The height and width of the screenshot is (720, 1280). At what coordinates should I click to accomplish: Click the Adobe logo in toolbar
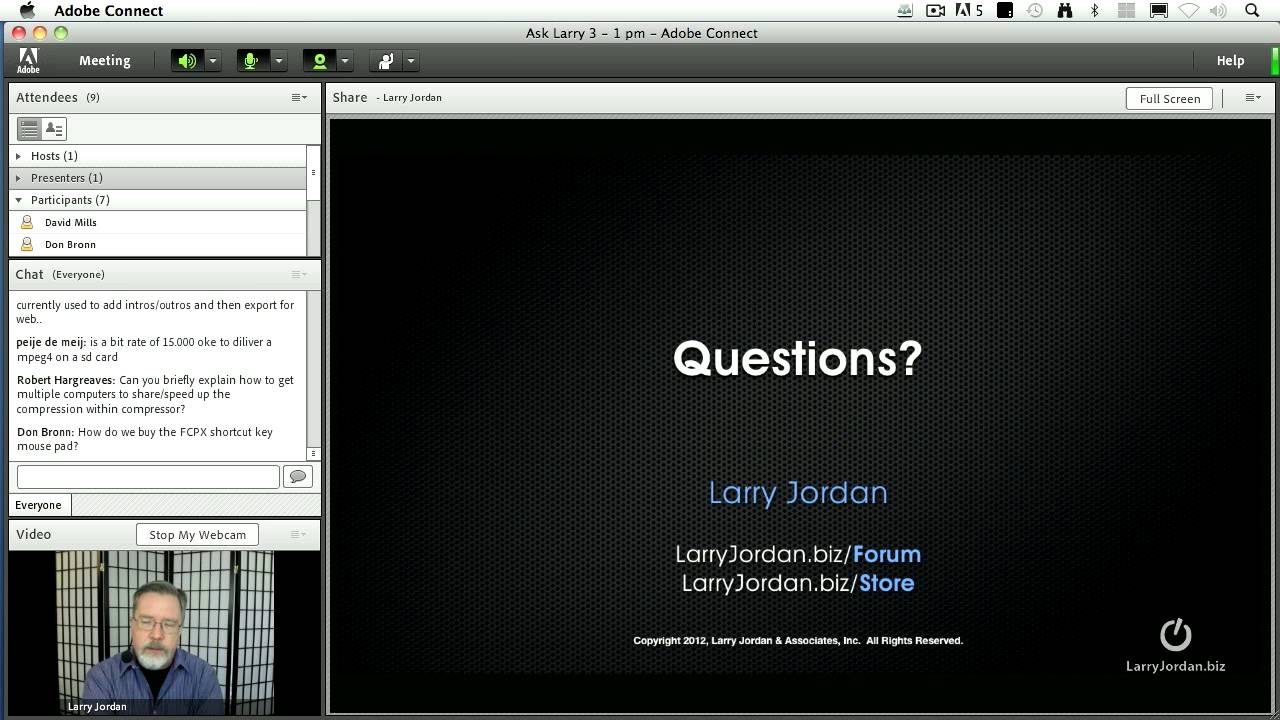click(x=28, y=61)
